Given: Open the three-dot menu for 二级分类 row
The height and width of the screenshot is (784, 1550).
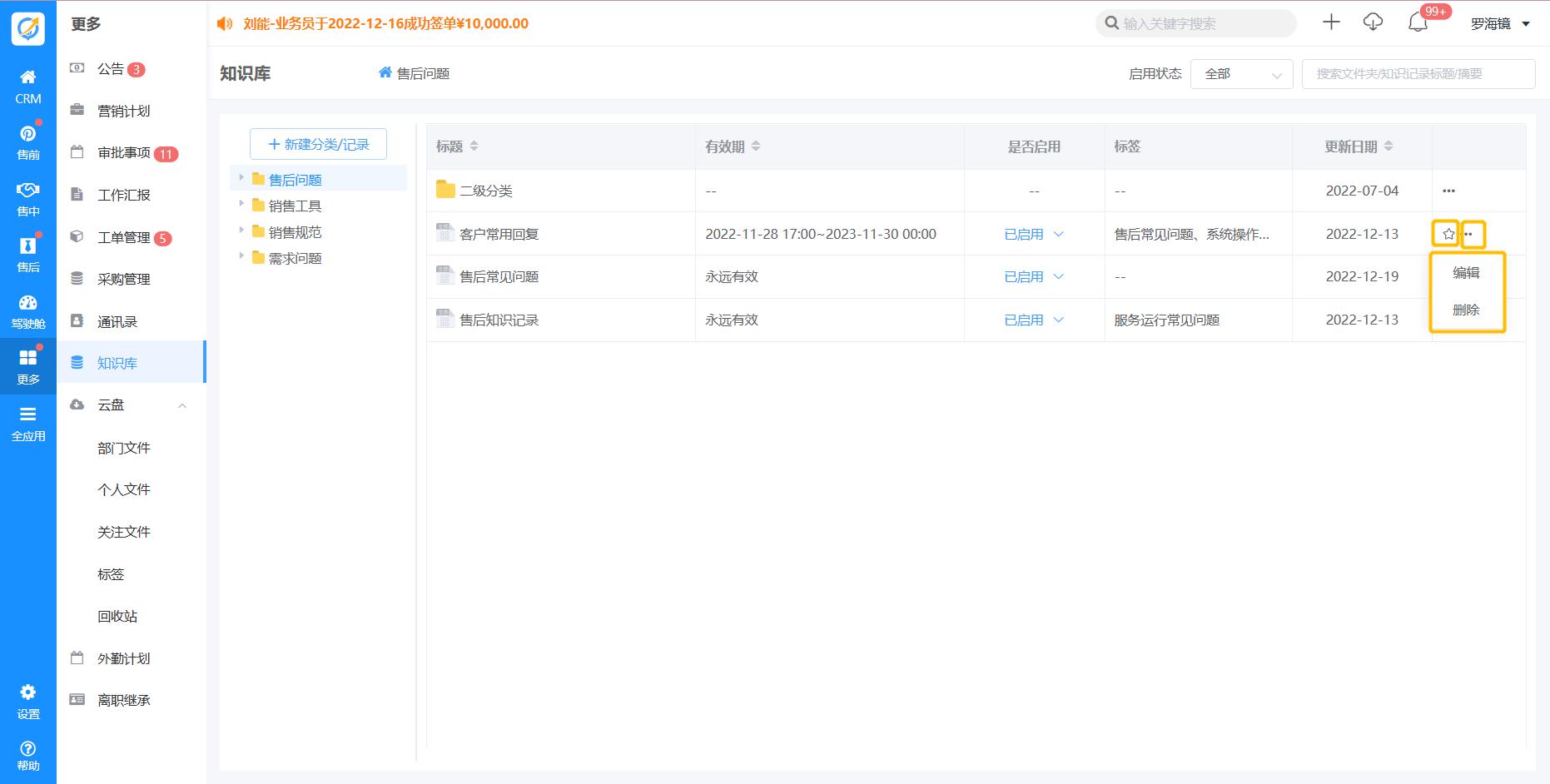Looking at the screenshot, I should (1448, 191).
